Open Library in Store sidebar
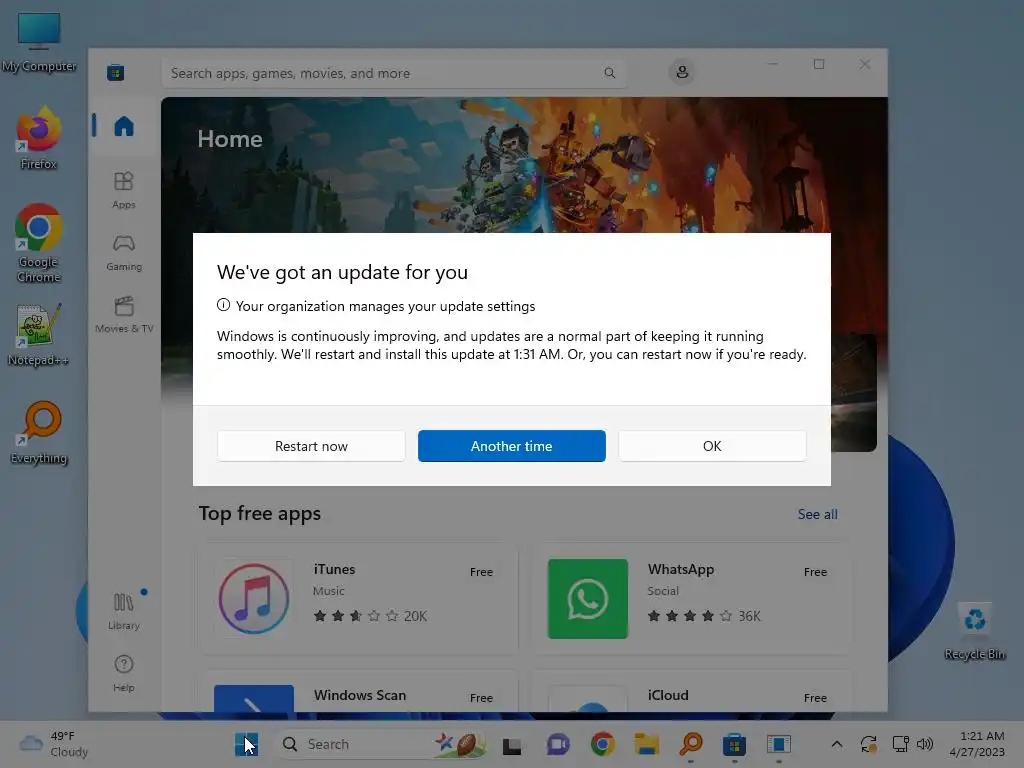This screenshot has width=1024, height=768. tap(123, 611)
